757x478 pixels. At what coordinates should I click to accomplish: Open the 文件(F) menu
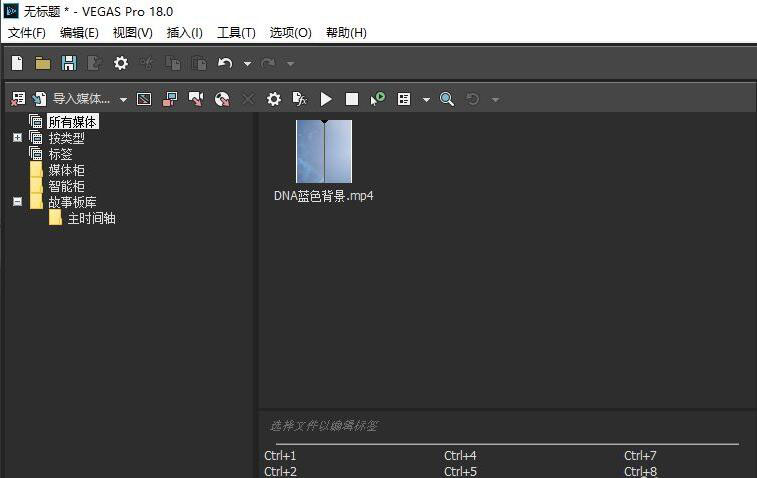pos(27,32)
